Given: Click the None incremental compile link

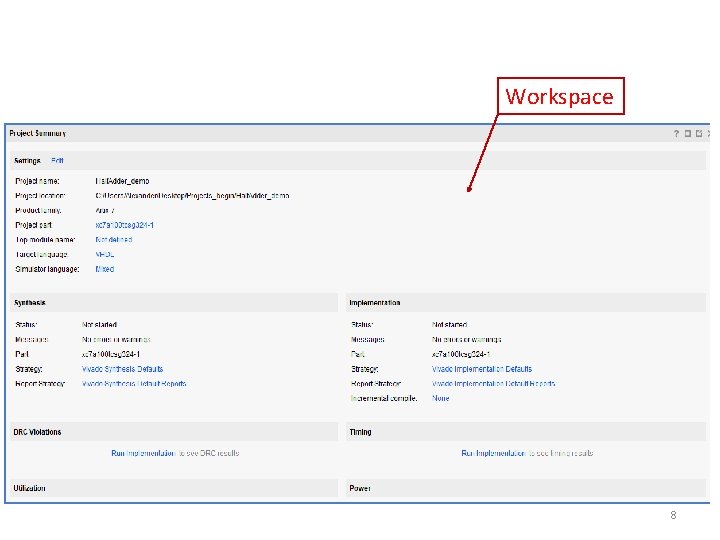Looking at the screenshot, I should 440,399.
